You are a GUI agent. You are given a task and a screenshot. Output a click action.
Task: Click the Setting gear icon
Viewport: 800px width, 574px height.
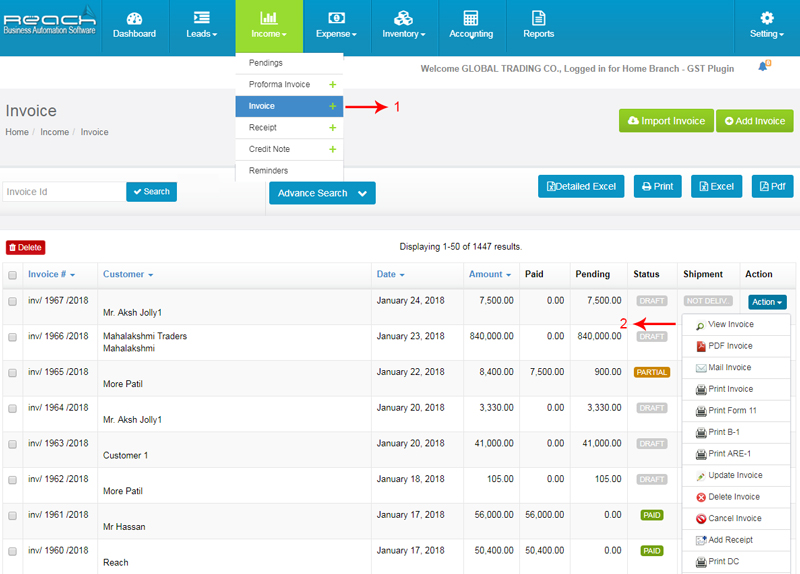[767, 18]
